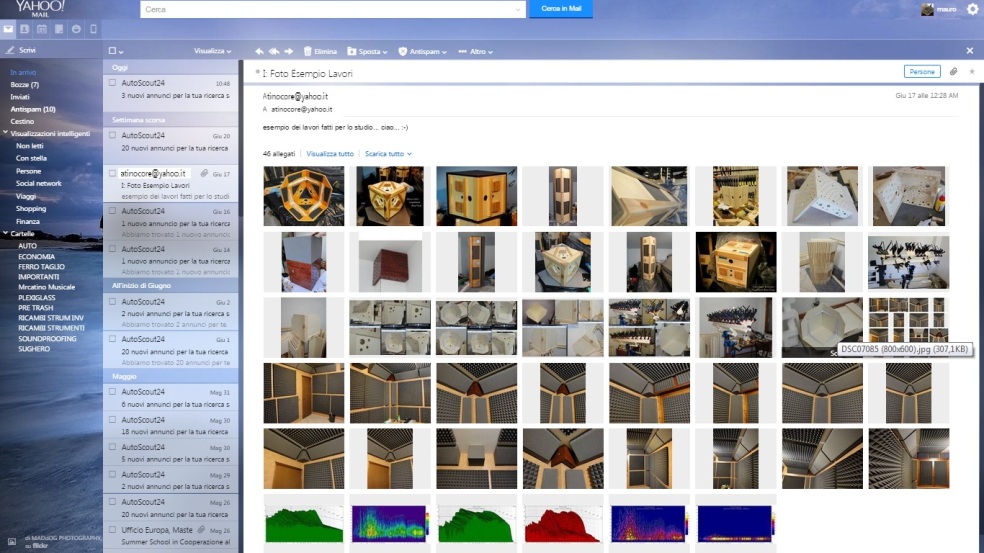Open the Social network smart view
This screenshot has height=553, width=984.
click(x=38, y=183)
